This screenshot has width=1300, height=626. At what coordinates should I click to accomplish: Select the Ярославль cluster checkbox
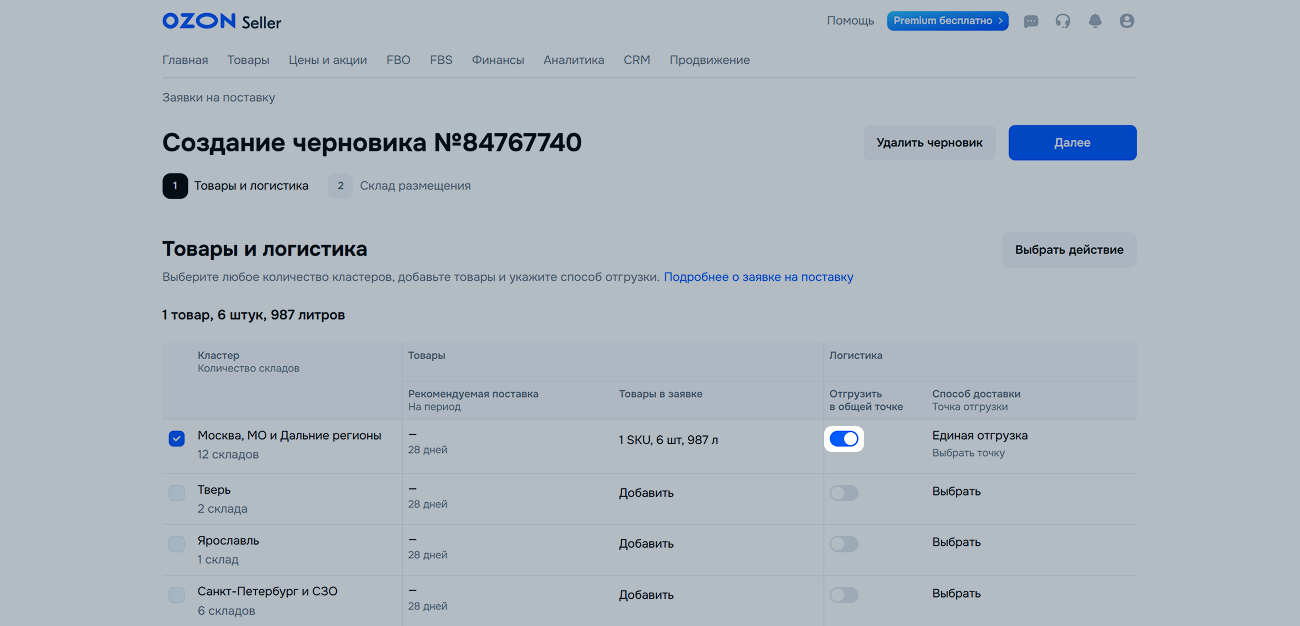coord(177,544)
